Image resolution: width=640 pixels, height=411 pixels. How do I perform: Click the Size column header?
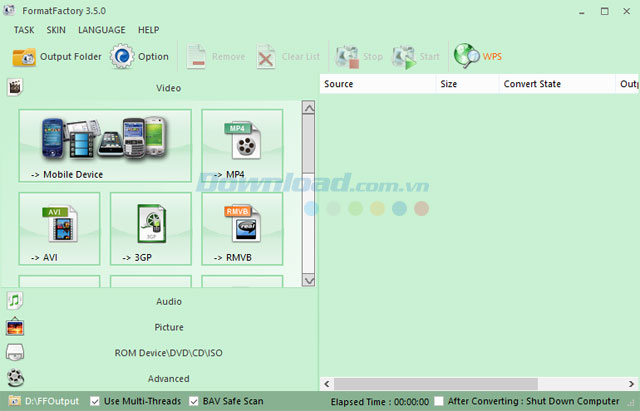468,84
